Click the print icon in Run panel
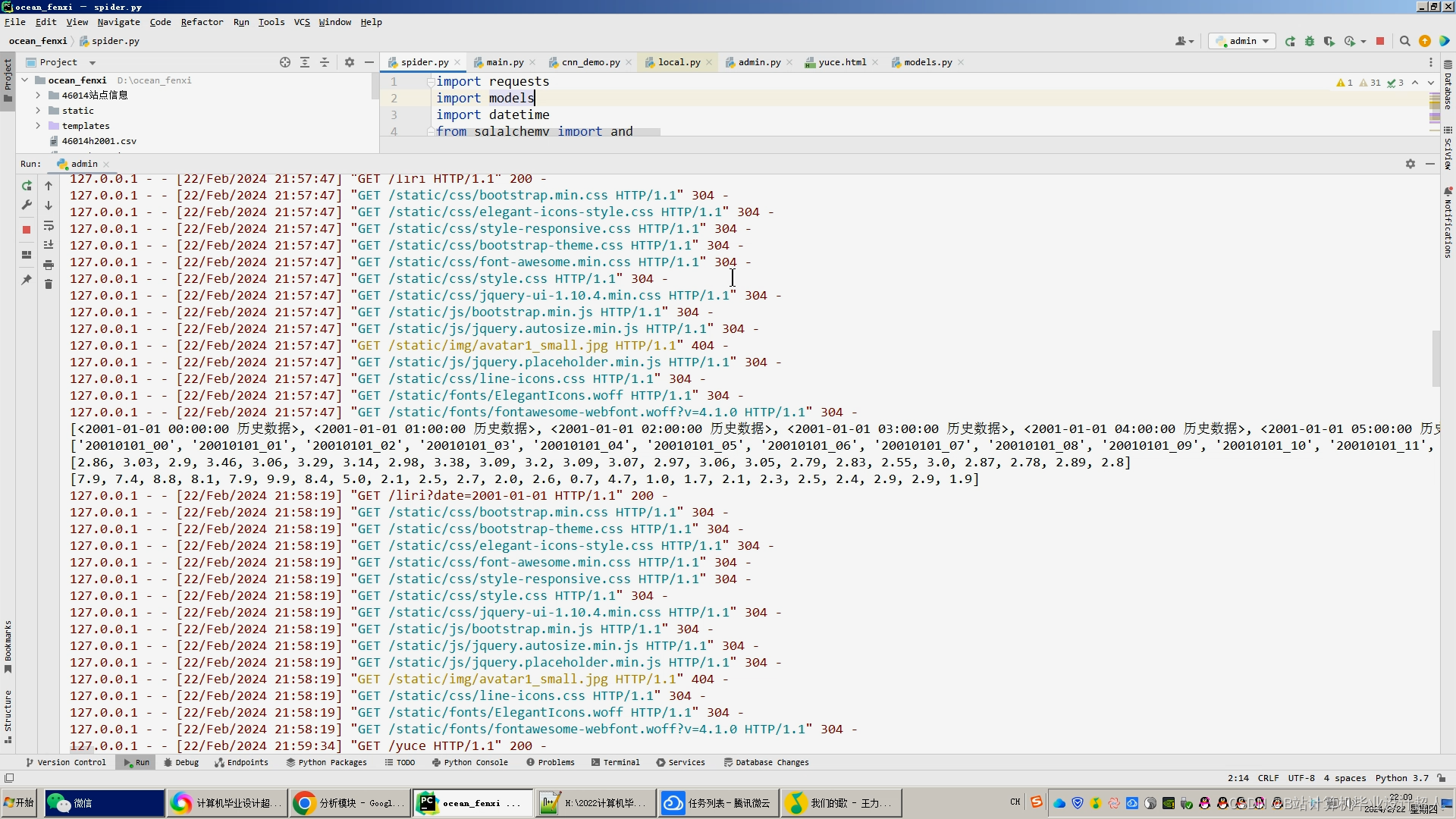This screenshot has width=1456, height=819. (49, 265)
